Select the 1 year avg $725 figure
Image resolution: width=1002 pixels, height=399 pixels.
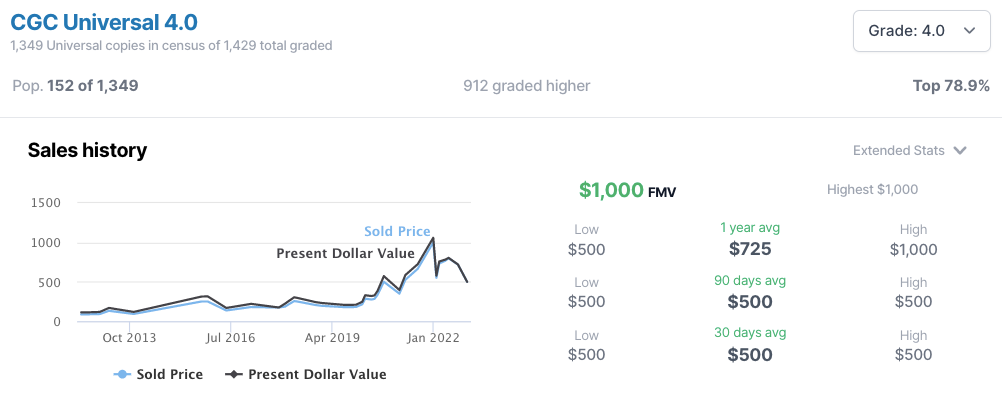[750, 249]
